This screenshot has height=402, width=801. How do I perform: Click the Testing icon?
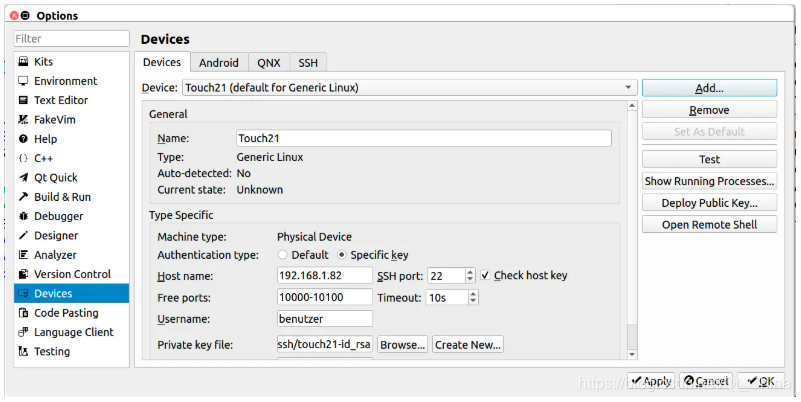pos(23,351)
